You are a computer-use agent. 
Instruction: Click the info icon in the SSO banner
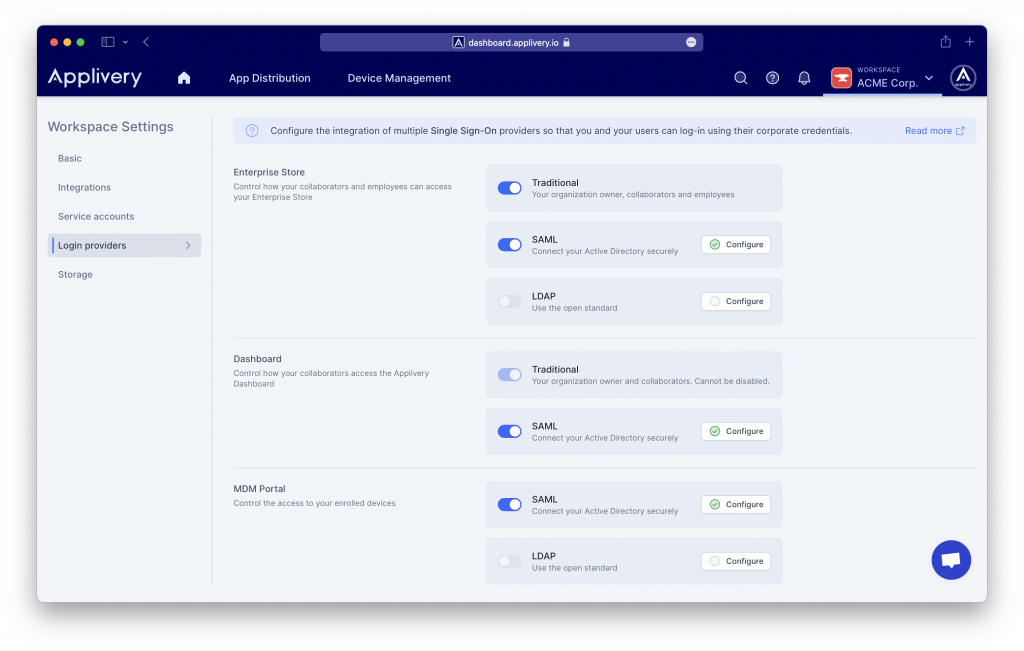point(252,131)
